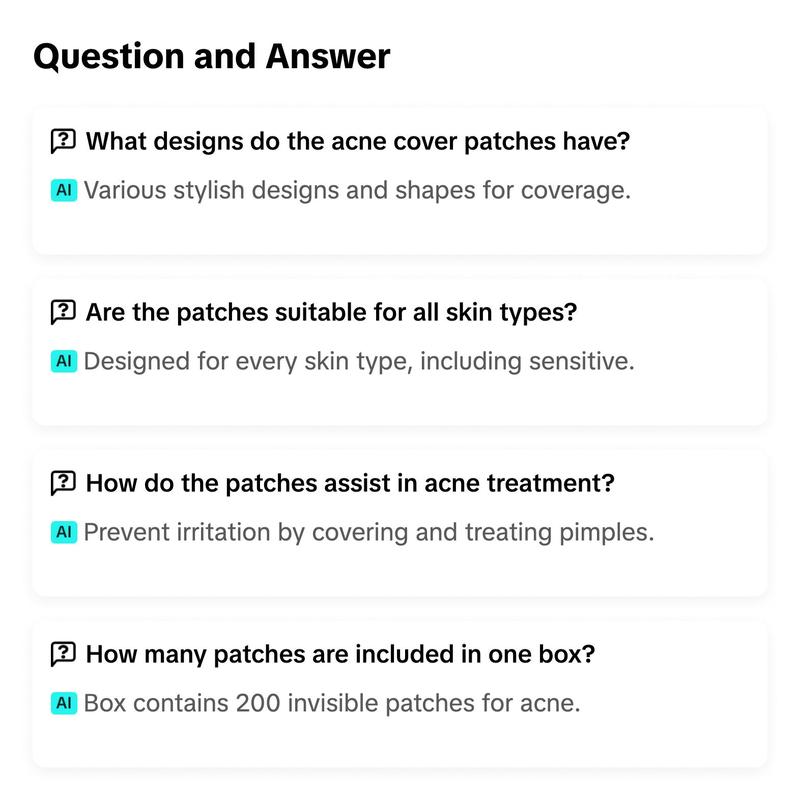Select 'How do the patches assist in acne treatment?'
The height and width of the screenshot is (800, 800).
click(x=350, y=483)
